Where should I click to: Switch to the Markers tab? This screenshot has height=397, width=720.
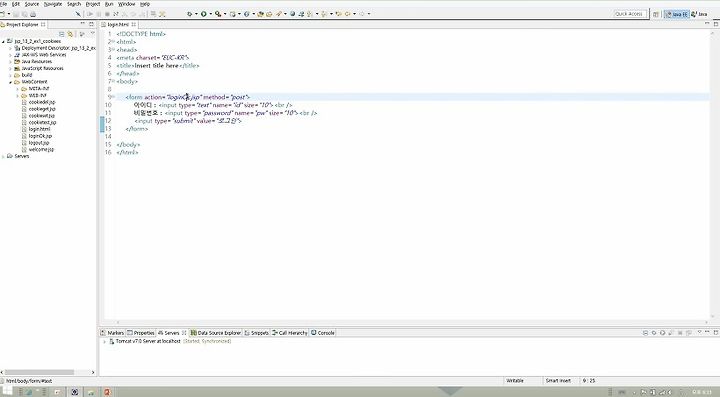click(112, 333)
